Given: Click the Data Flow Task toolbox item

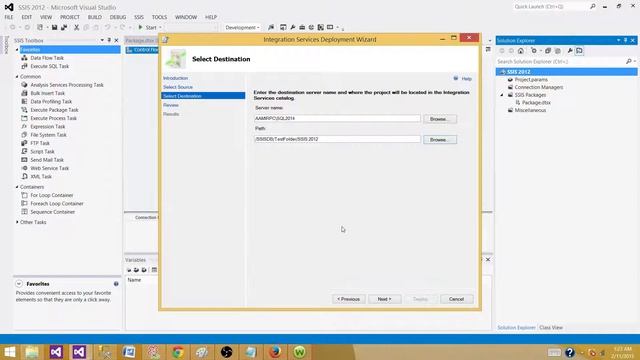Looking at the screenshot, I should pyautogui.click(x=47, y=58).
